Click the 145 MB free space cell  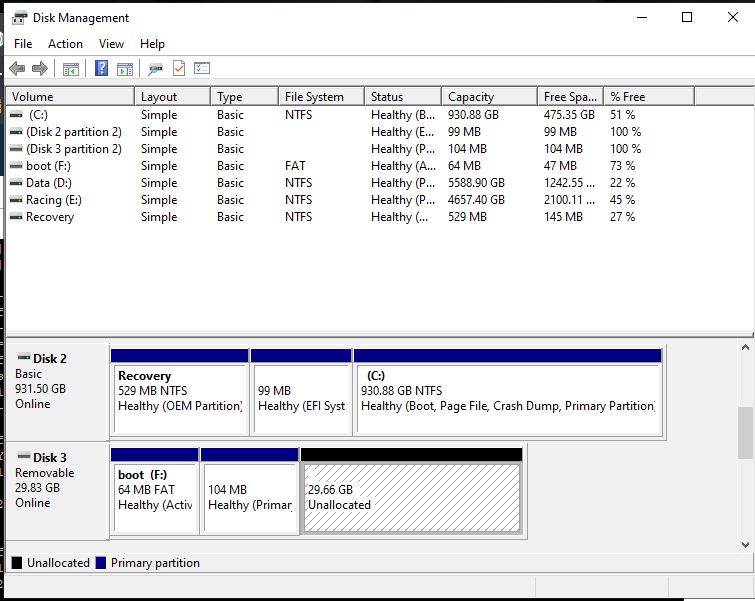[x=563, y=217]
